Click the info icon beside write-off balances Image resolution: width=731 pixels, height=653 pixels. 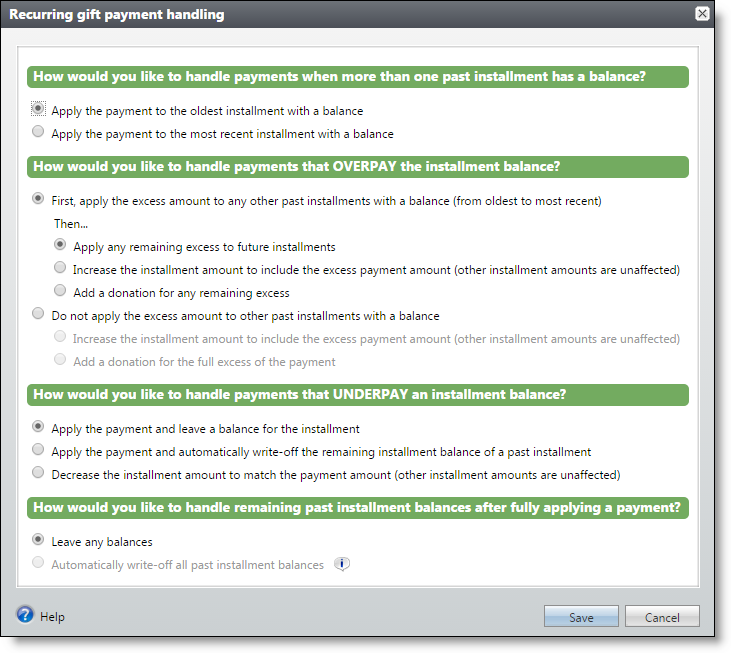click(x=342, y=564)
